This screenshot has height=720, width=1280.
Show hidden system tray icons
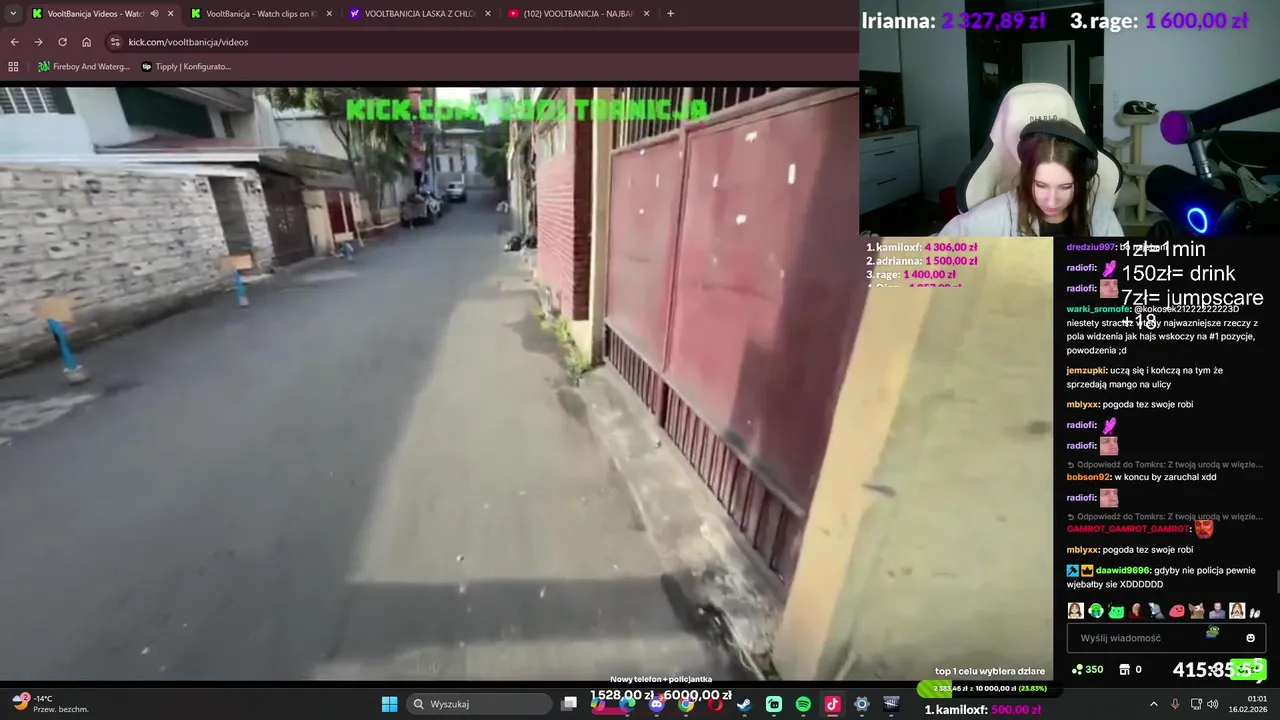click(1153, 704)
